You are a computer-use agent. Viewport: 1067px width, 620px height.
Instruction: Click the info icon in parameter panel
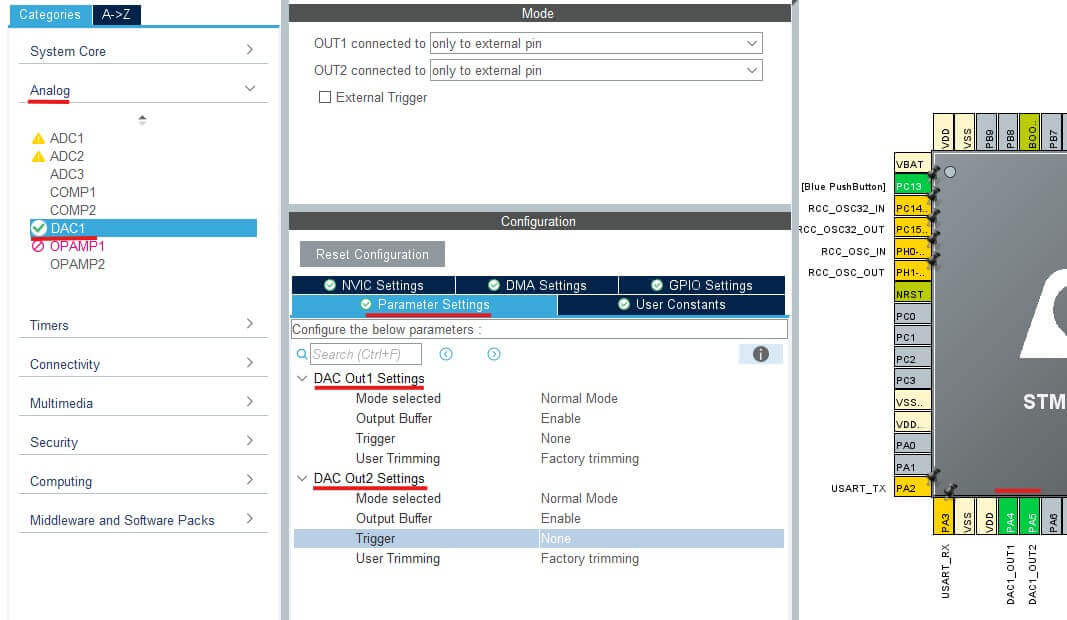click(760, 354)
